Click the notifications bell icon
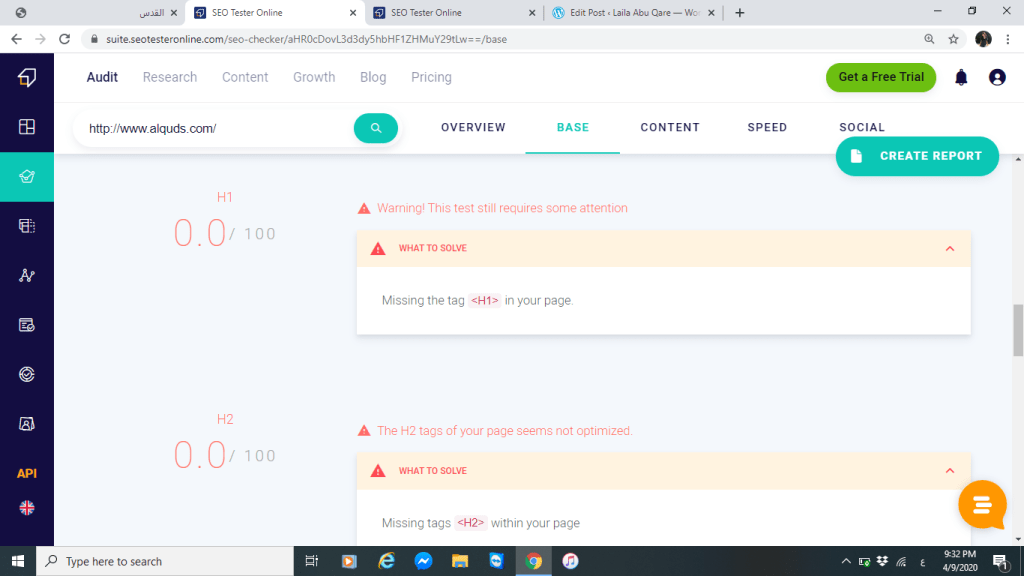Viewport: 1024px width, 576px height. coord(961,78)
